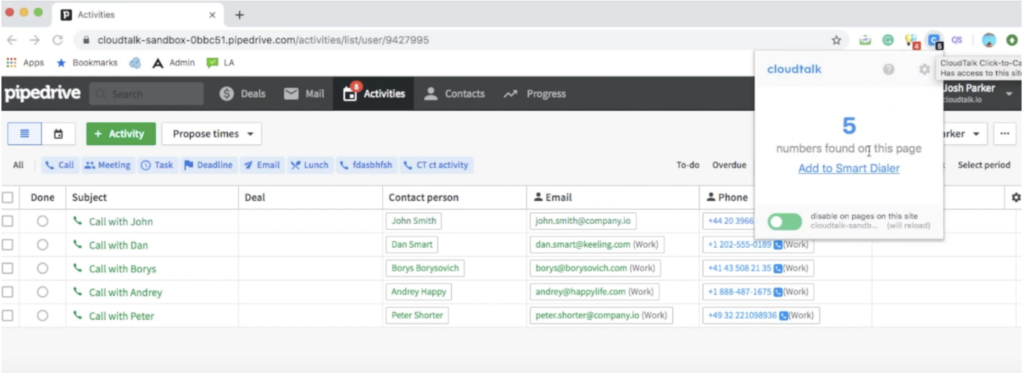Open user filter dropdown arrow

click(x=976, y=134)
